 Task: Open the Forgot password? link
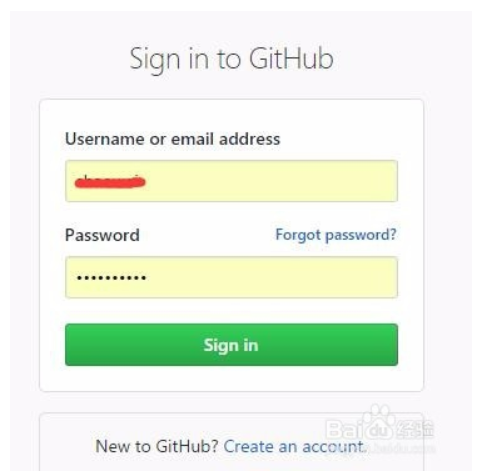point(336,235)
